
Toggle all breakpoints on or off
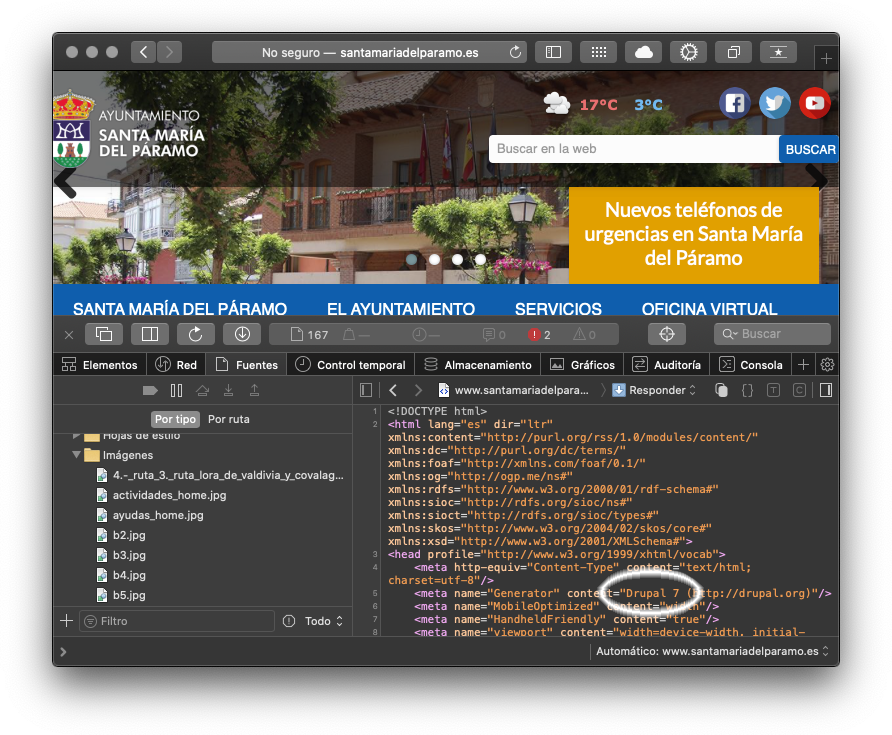[150, 390]
